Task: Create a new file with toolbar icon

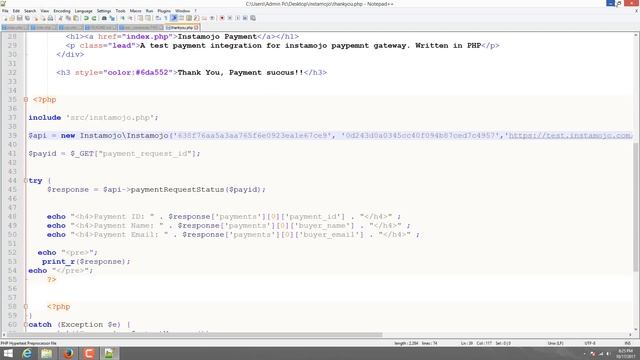Action: click(5, 18)
